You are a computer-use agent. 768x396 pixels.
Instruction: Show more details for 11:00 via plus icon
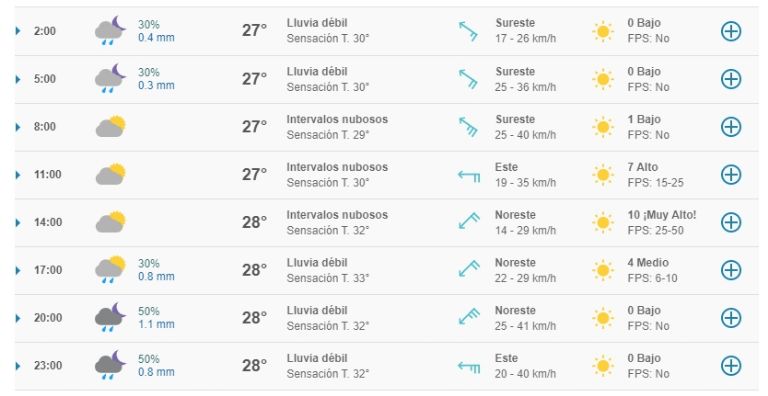(731, 174)
